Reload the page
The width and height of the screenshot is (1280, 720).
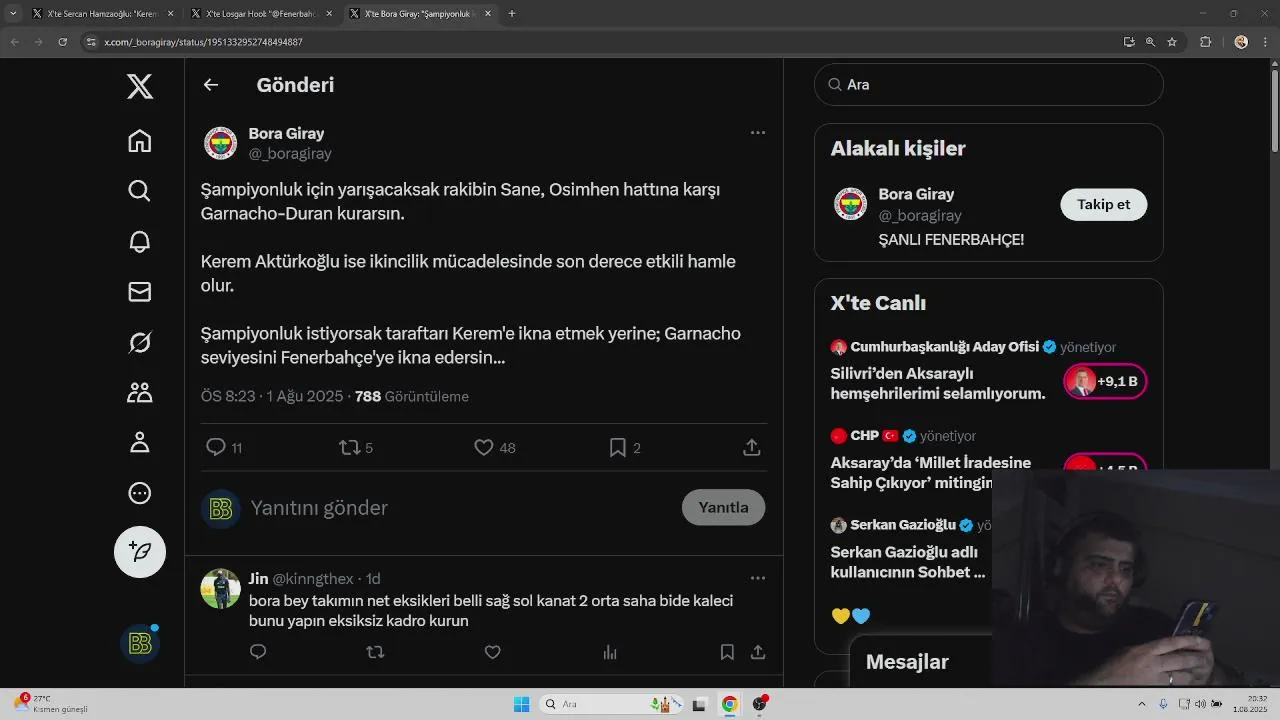click(x=62, y=42)
